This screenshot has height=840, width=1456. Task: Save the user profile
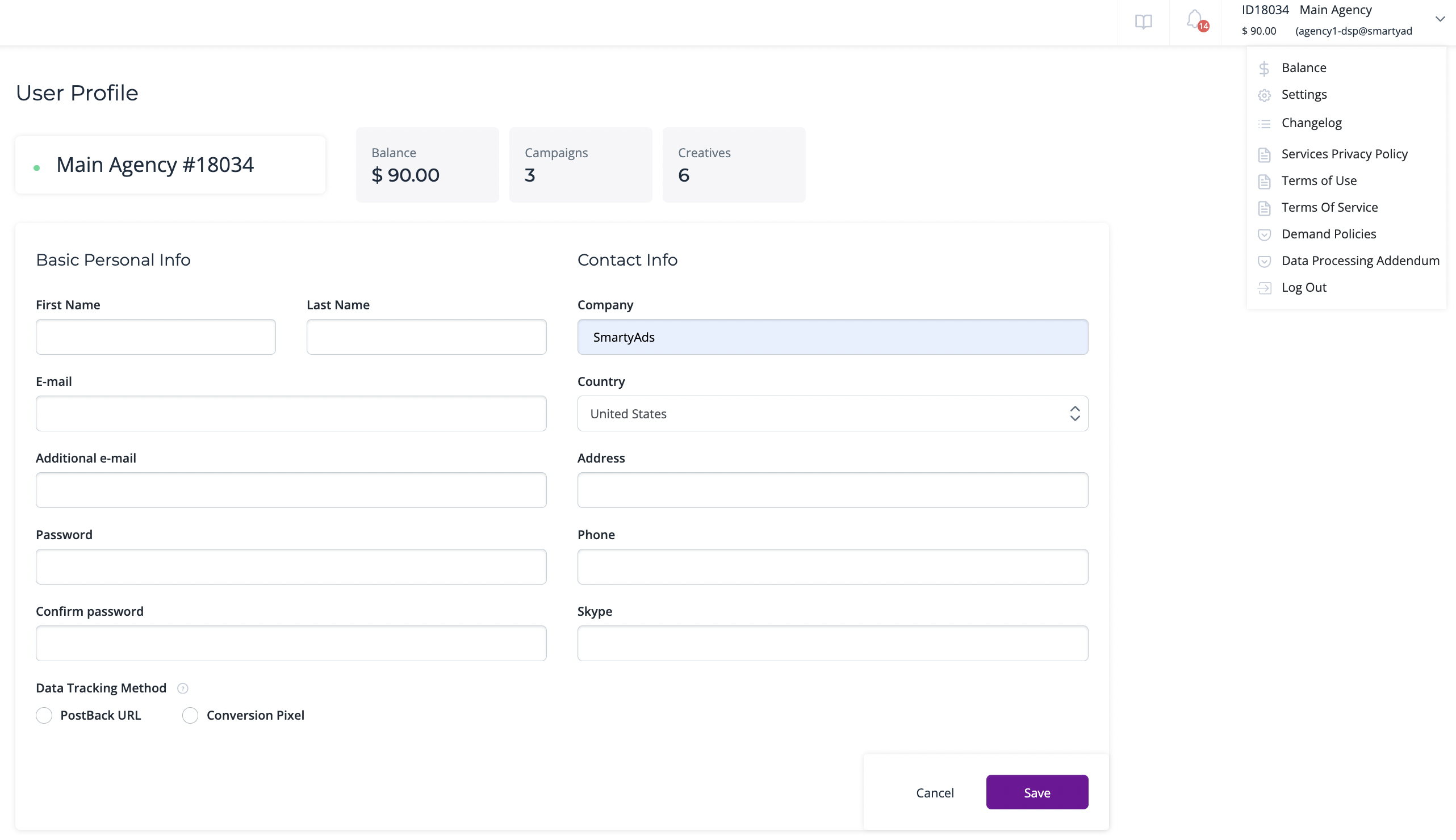coord(1036,792)
